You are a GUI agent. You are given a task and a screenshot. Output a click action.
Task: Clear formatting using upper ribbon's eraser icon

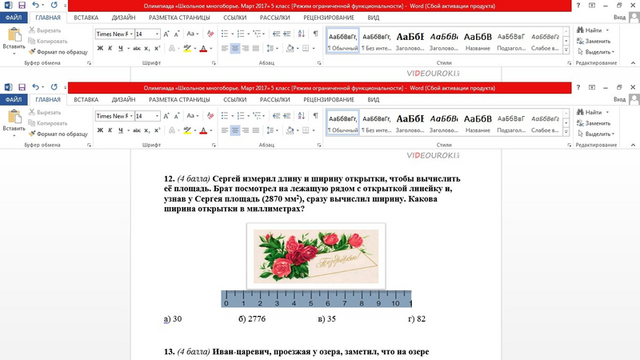(x=210, y=34)
